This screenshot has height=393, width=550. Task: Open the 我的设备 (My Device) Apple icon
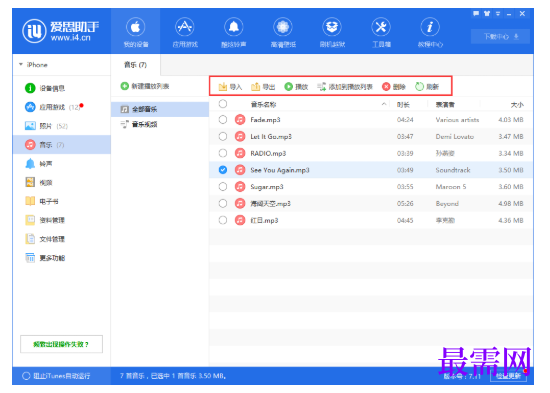point(135,27)
